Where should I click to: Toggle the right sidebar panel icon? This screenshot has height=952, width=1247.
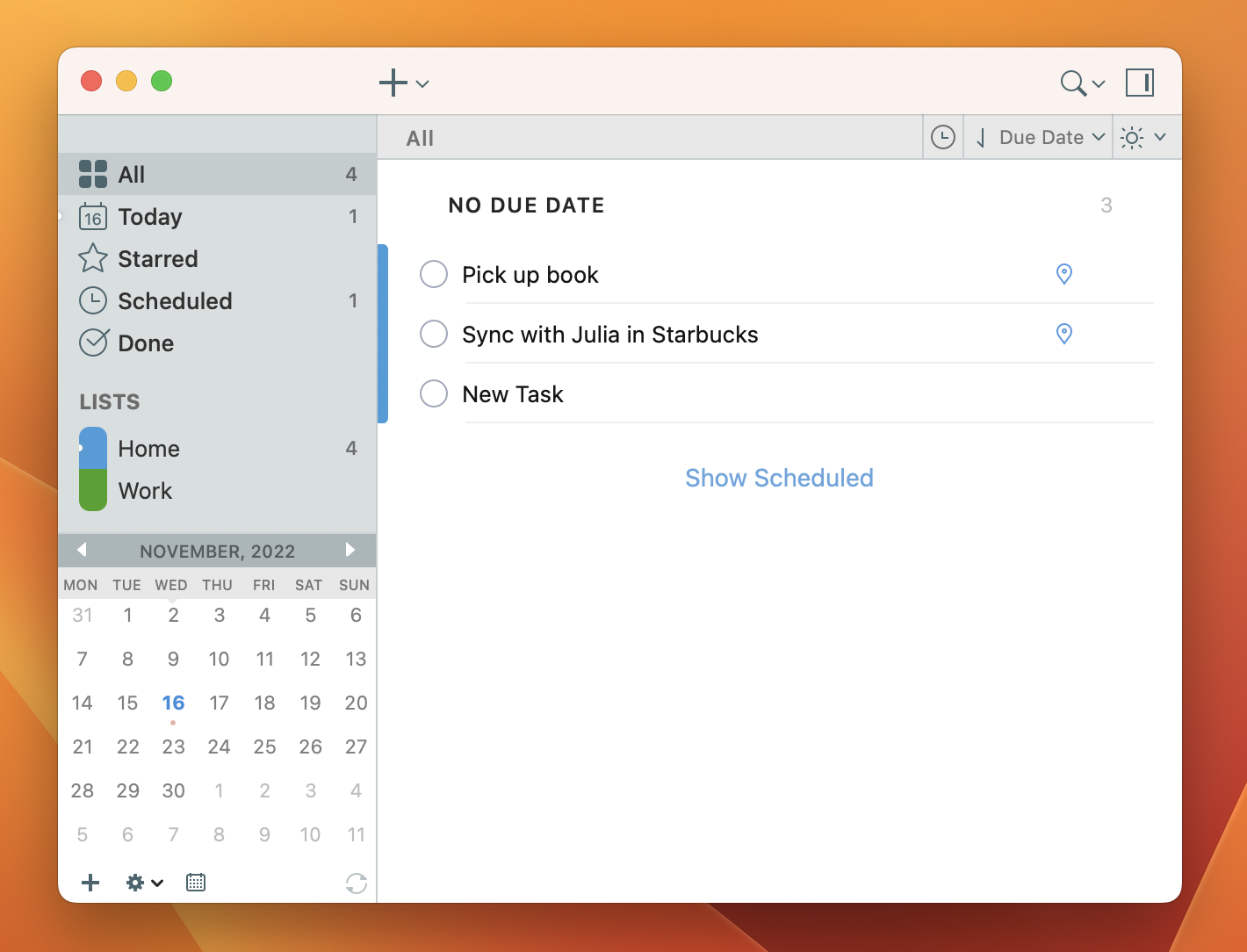point(1139,83)
